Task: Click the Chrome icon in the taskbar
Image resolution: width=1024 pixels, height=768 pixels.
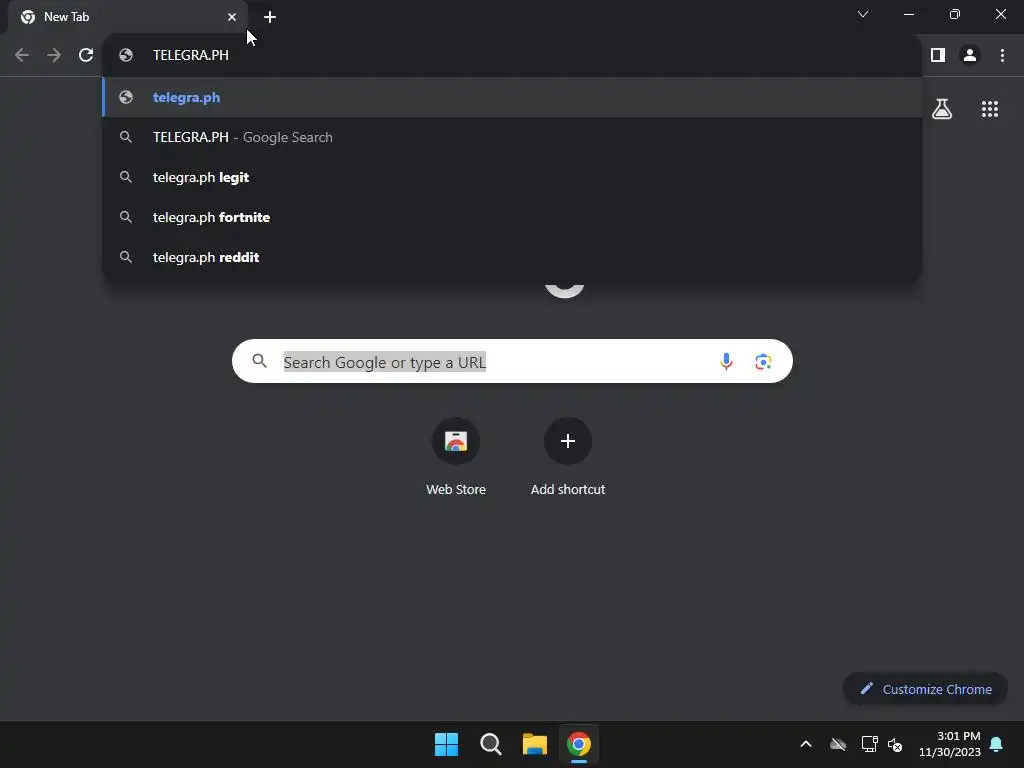Action: [x=579, y=744]
